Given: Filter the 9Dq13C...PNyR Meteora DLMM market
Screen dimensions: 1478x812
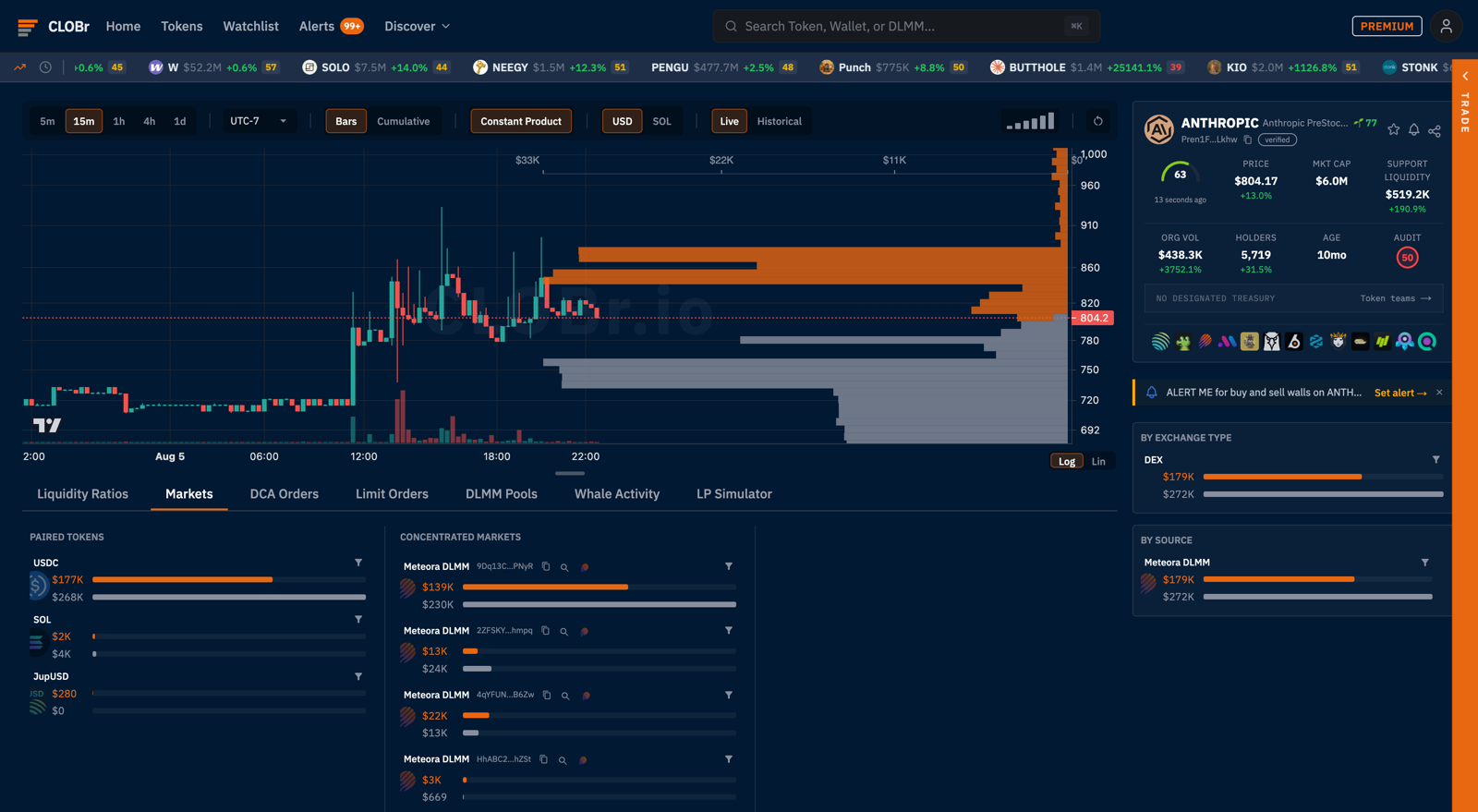Looking at the screenshot, I should tap(729, 566).
